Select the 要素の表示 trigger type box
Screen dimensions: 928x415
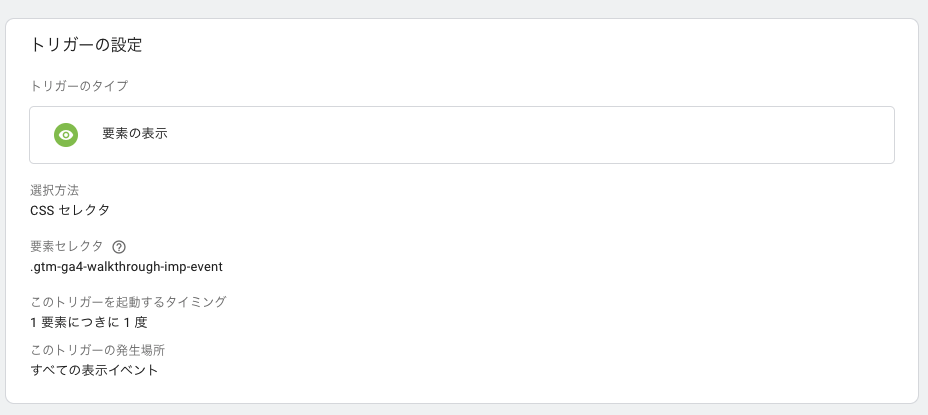pyautogui.click(x=462, y=135)
